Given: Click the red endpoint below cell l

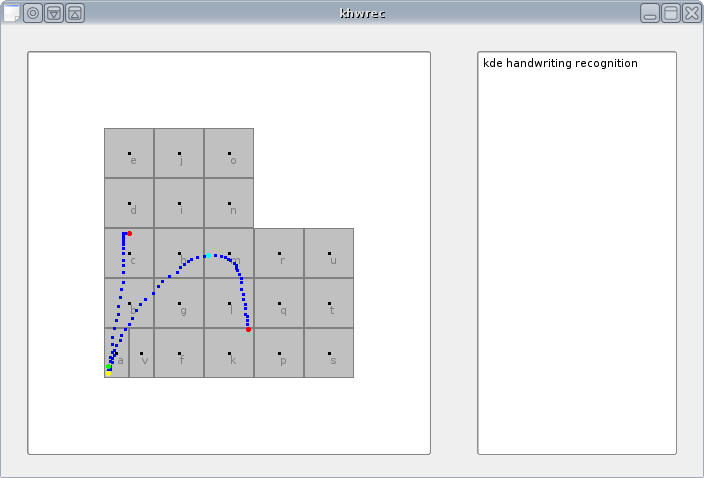Looking at the screenshot, I should click(x=248, y=329).
